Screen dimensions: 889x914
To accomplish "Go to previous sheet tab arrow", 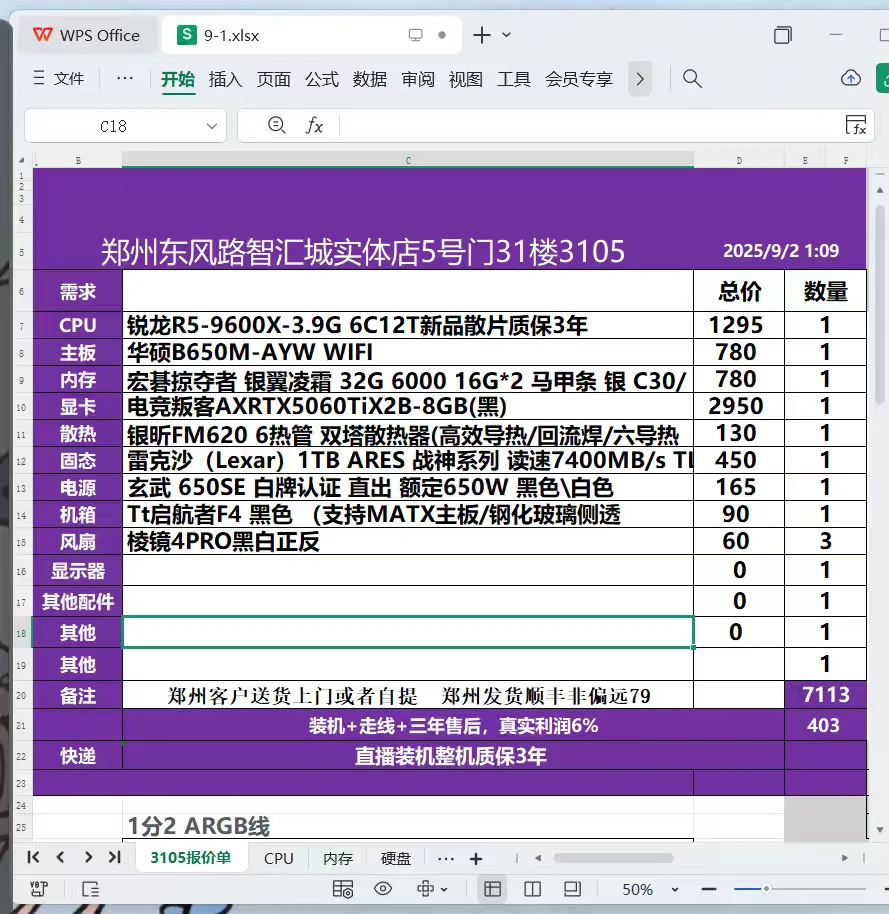I will pos(60,857).
